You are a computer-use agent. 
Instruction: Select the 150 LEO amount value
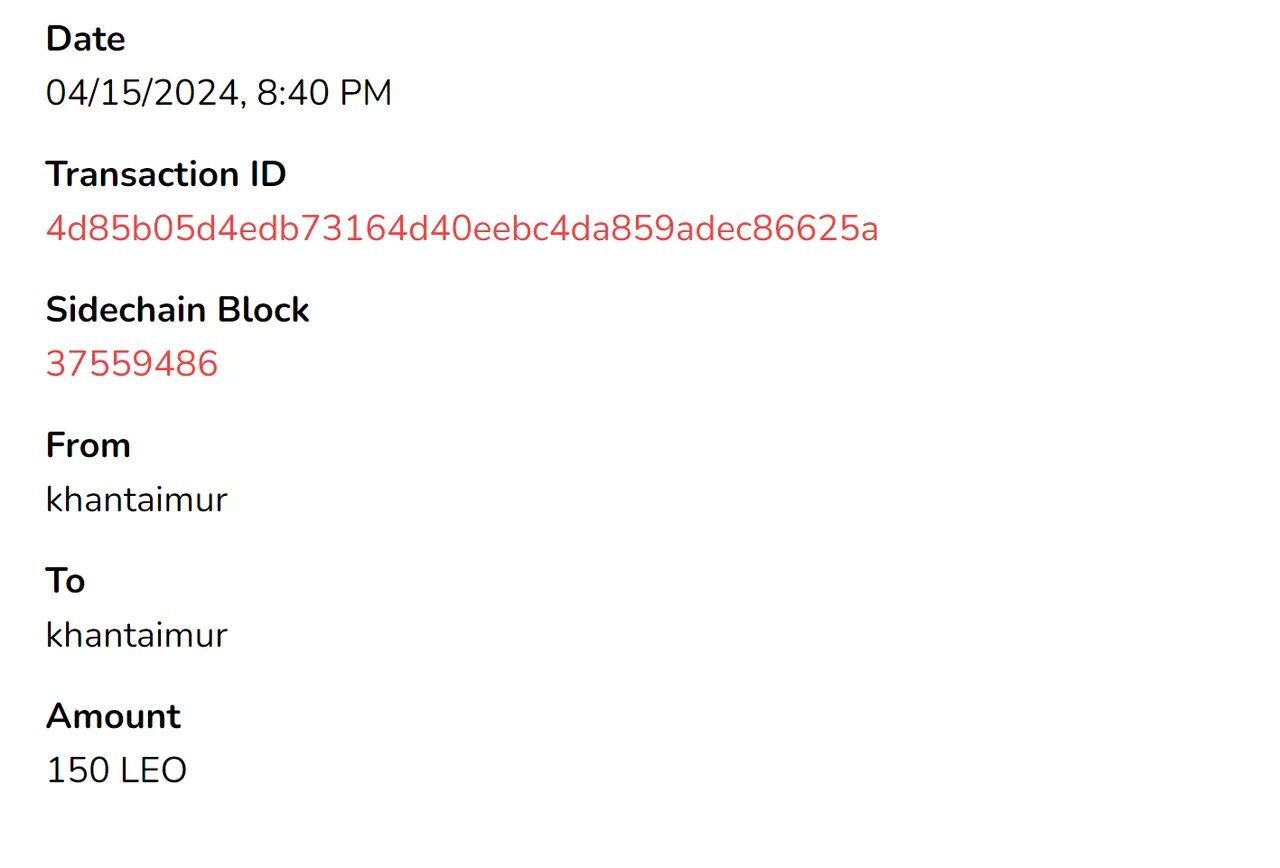click(x=117, y=771)
